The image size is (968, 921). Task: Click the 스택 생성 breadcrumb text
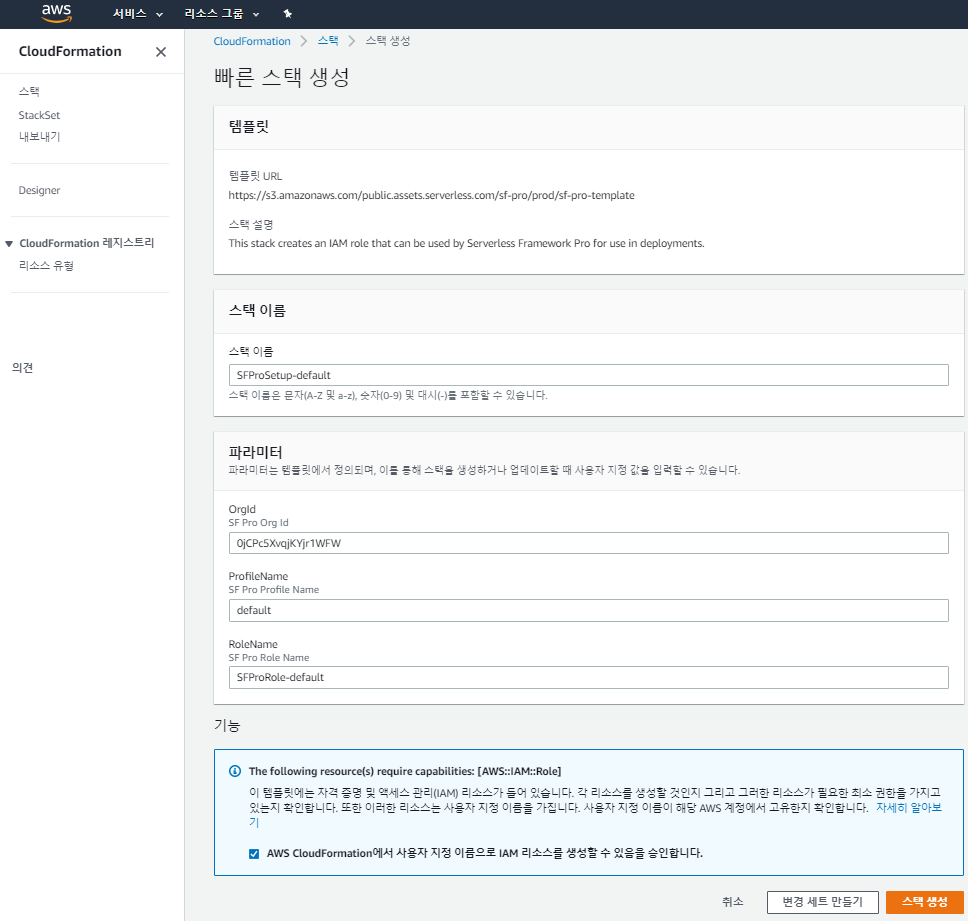388,41
